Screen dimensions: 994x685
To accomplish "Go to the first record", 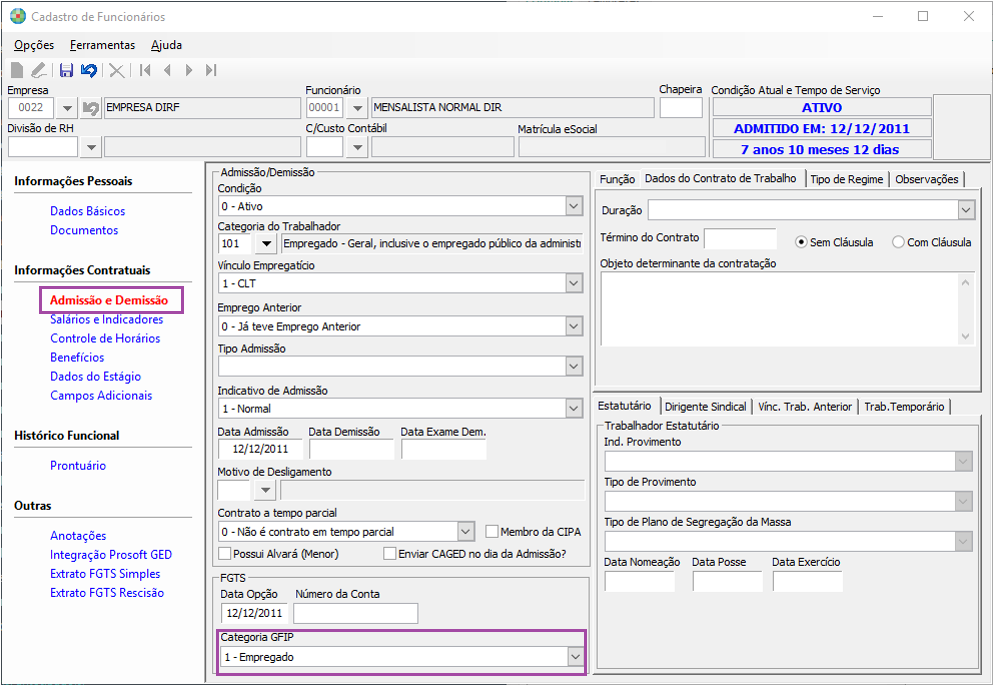I will click(145, 70).
